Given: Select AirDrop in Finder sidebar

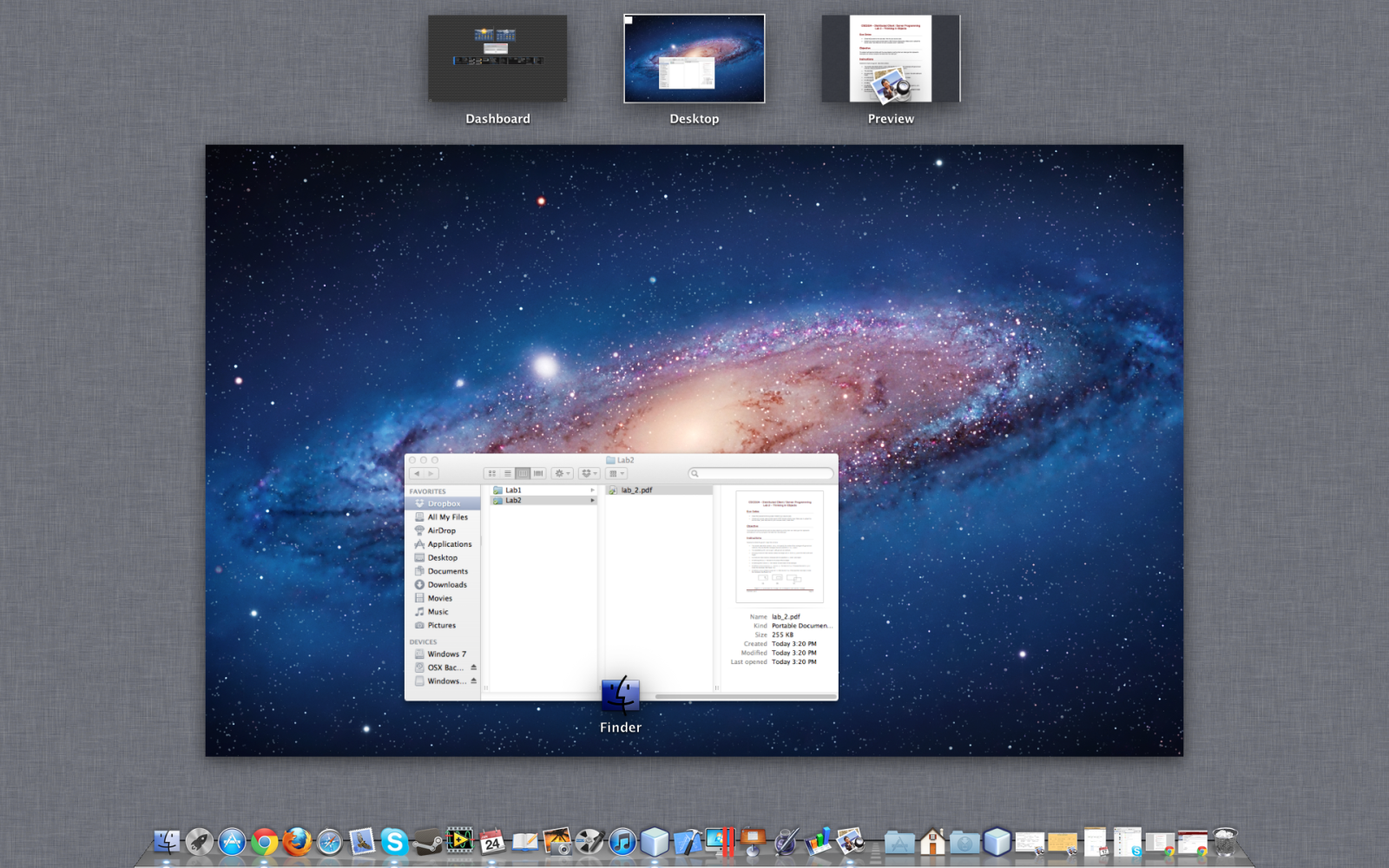Looking at the screenshot, I should [443, 530].
